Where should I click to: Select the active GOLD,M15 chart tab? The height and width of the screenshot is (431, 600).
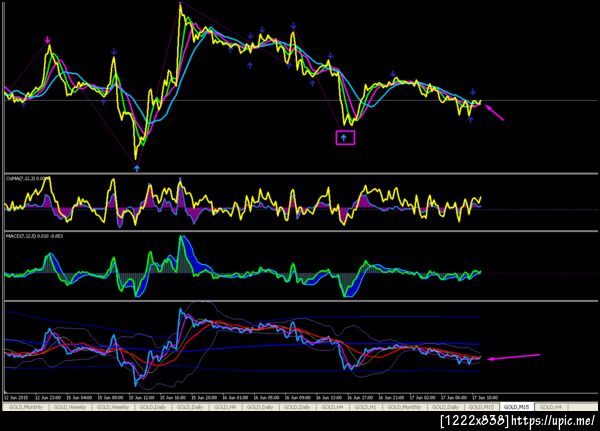[x=517, y=407]
